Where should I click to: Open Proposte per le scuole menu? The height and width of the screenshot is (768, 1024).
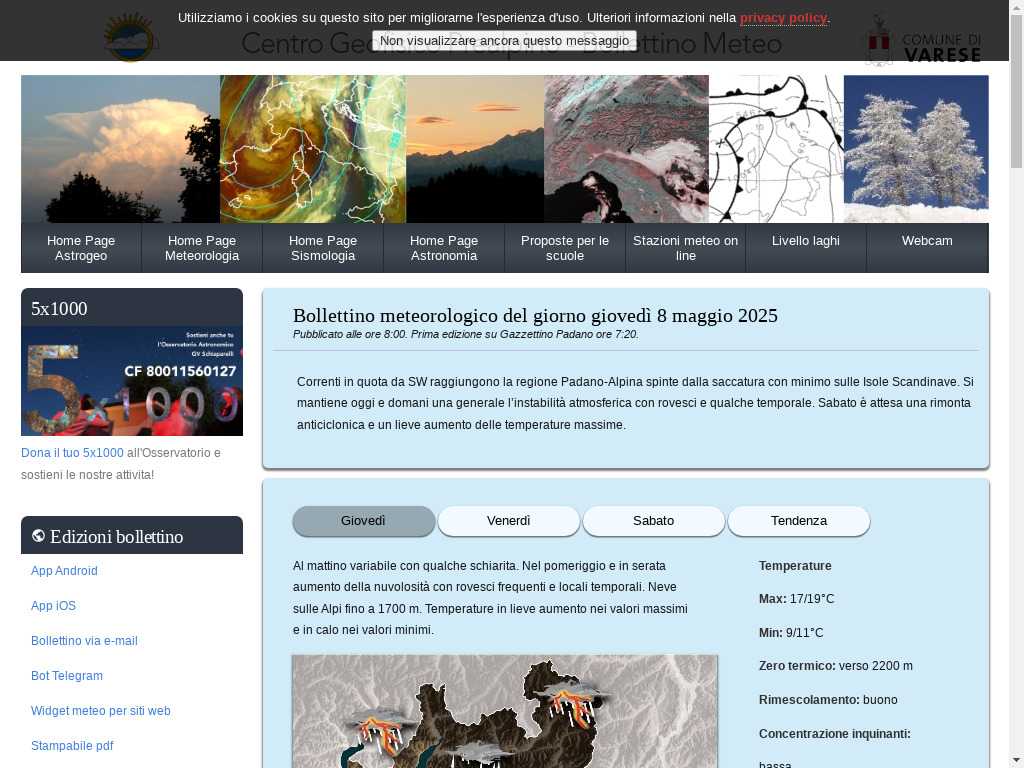(x=565, y=248)
